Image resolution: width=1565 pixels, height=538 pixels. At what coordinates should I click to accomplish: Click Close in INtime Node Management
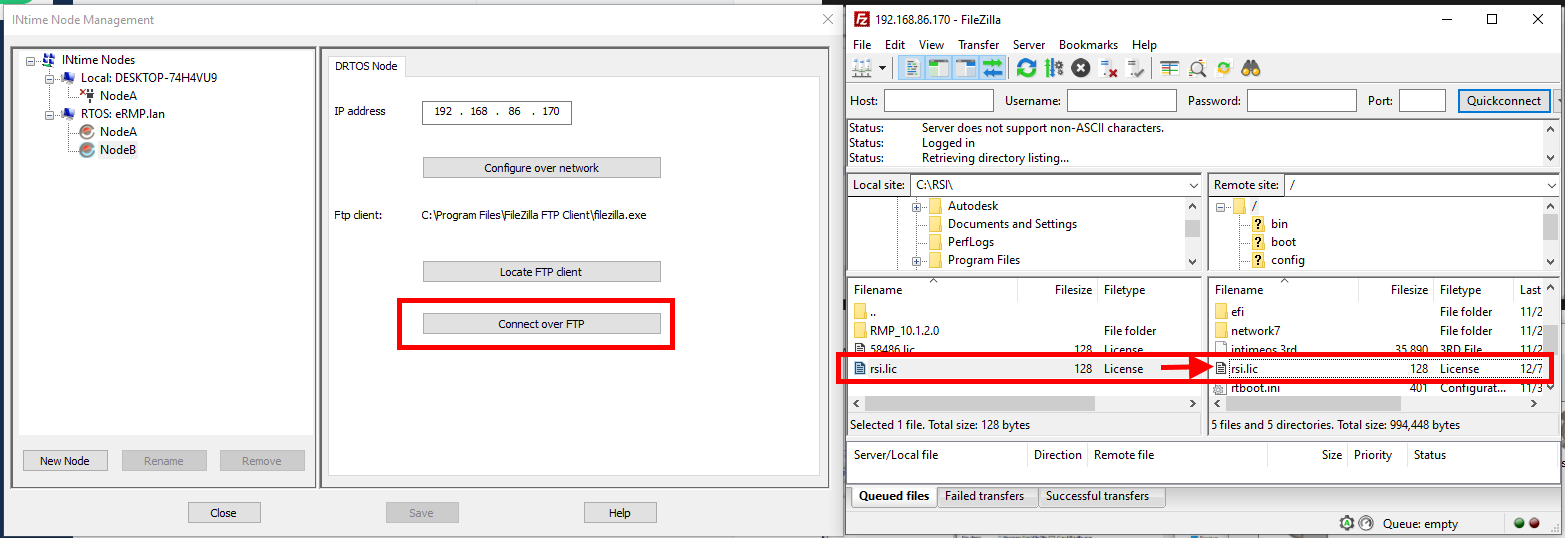[x=224, y=513]
